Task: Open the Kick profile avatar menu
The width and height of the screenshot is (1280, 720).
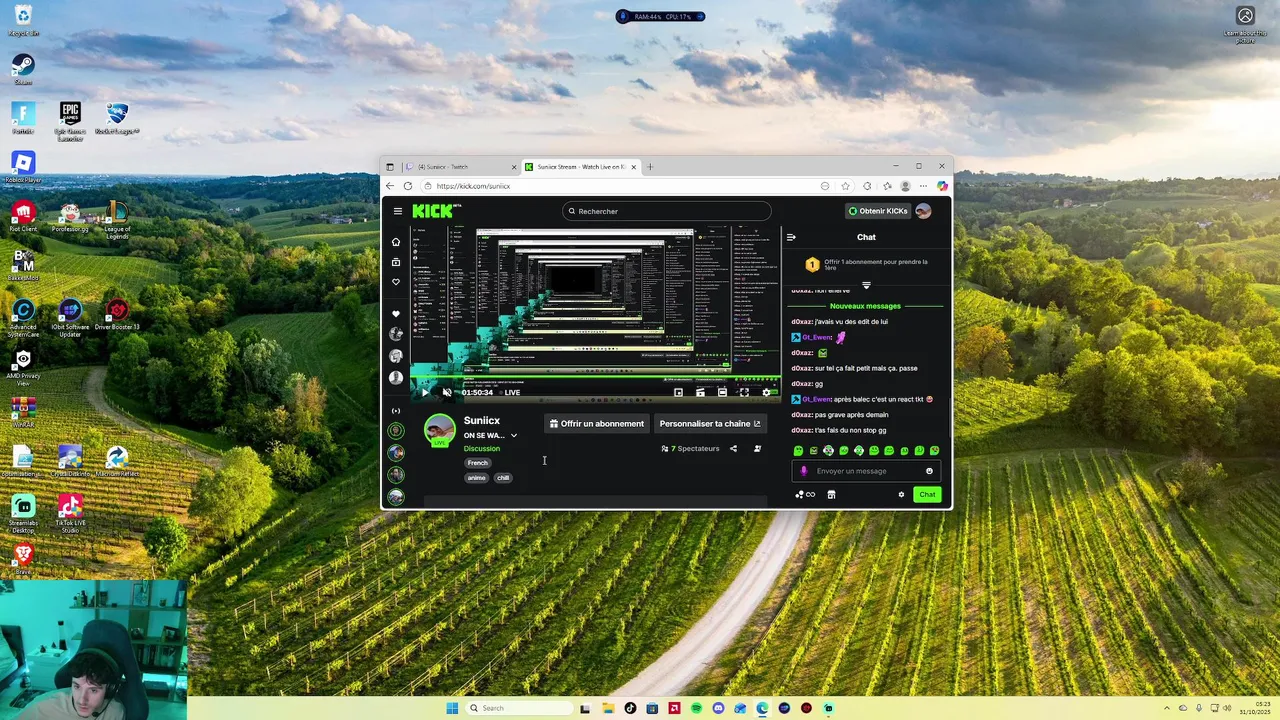Action: point(923,211)
